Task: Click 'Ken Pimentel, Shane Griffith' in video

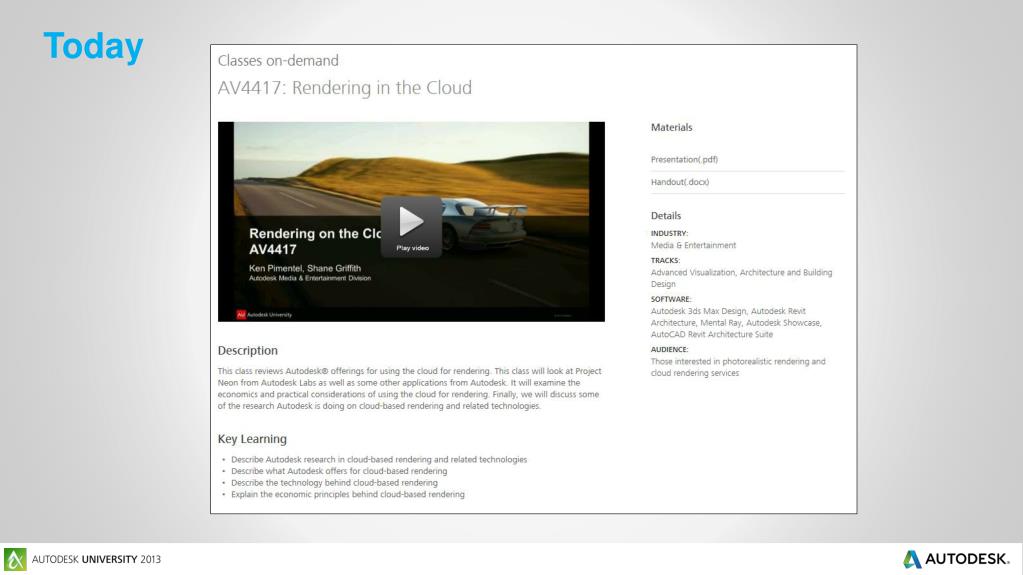Action: tap(305, 268)
